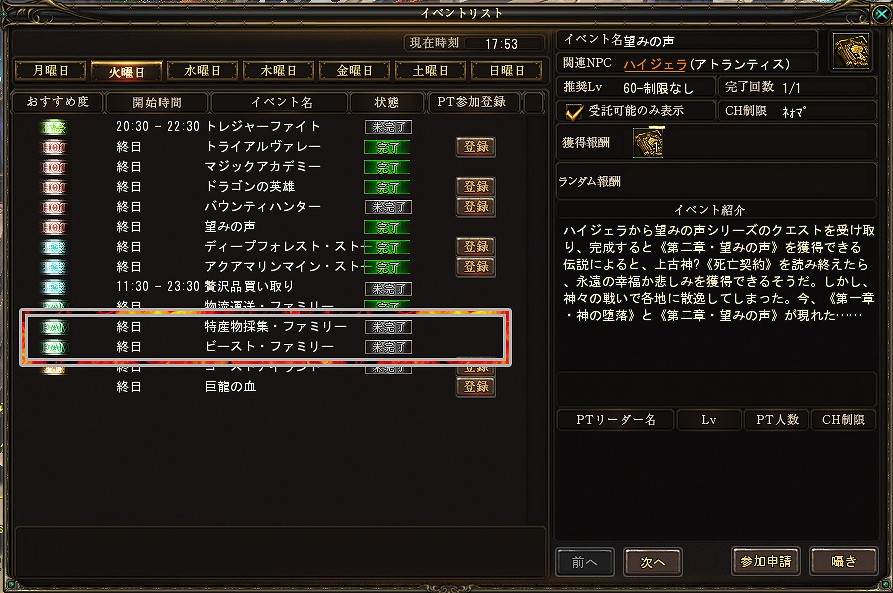
Task: Switch to the 土曜日 tab
Action: [x=431, y=71]
